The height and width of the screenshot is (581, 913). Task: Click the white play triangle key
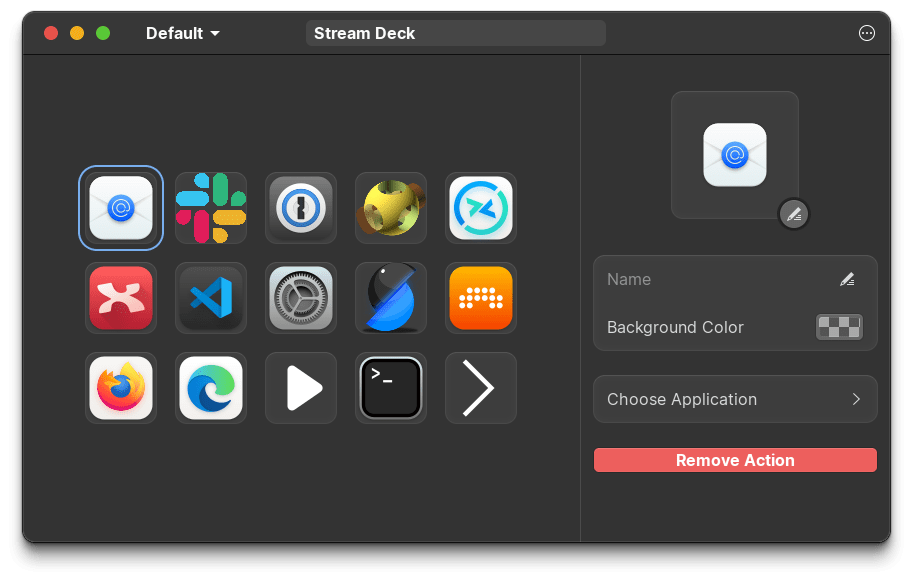pos(301,388)
